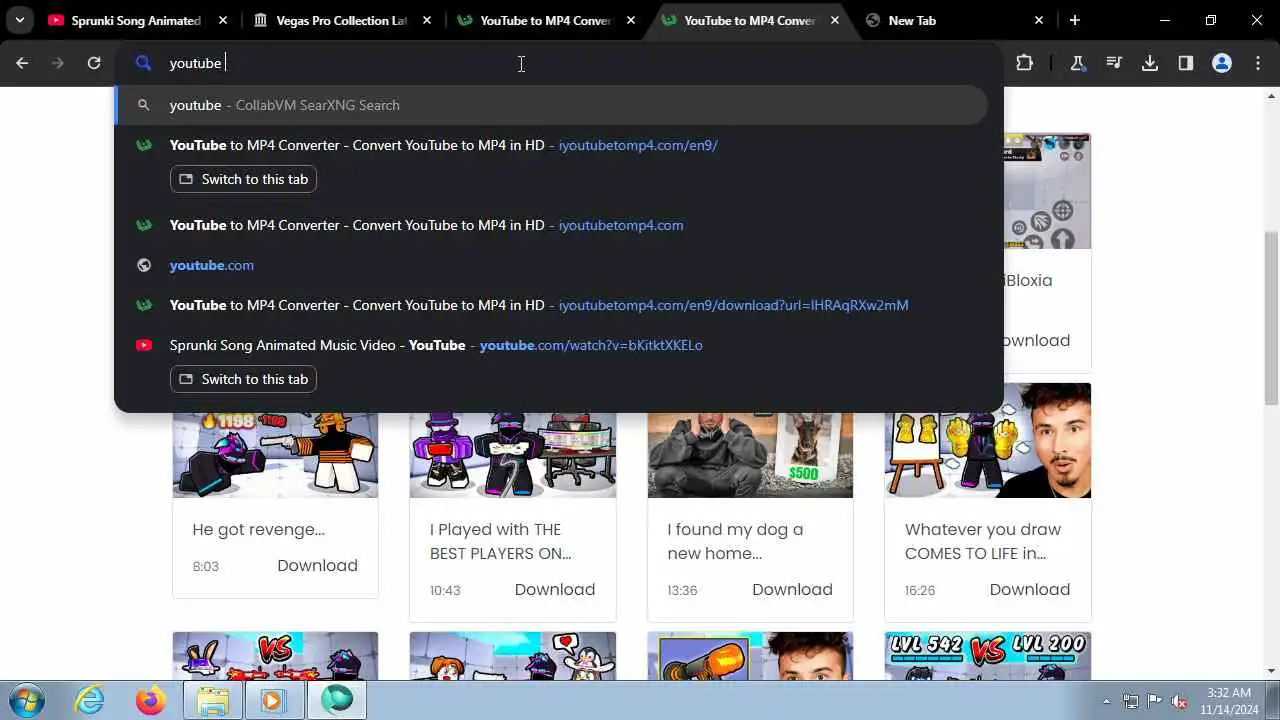Open Chrome Labs flask icon
This screenshot has width=1280, height=720.
pos(1078,63)
